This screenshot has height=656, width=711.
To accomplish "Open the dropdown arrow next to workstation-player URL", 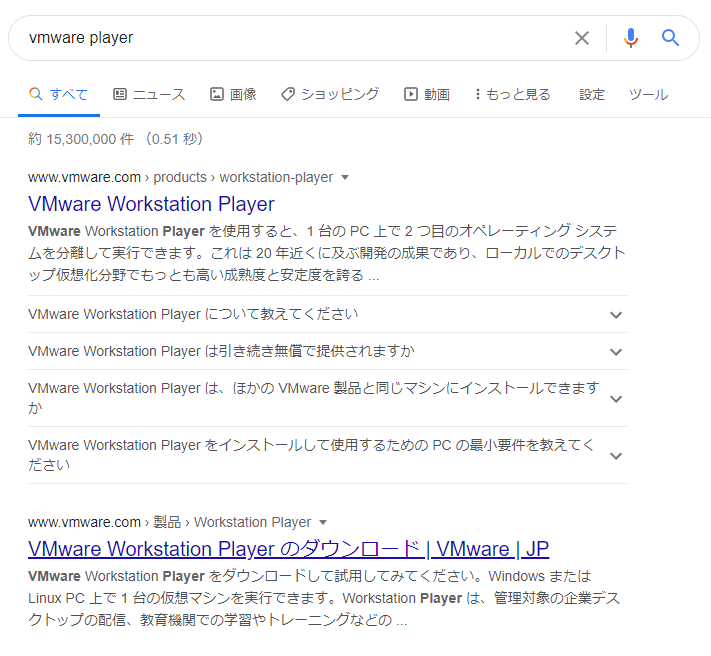I will pos(345,177).
